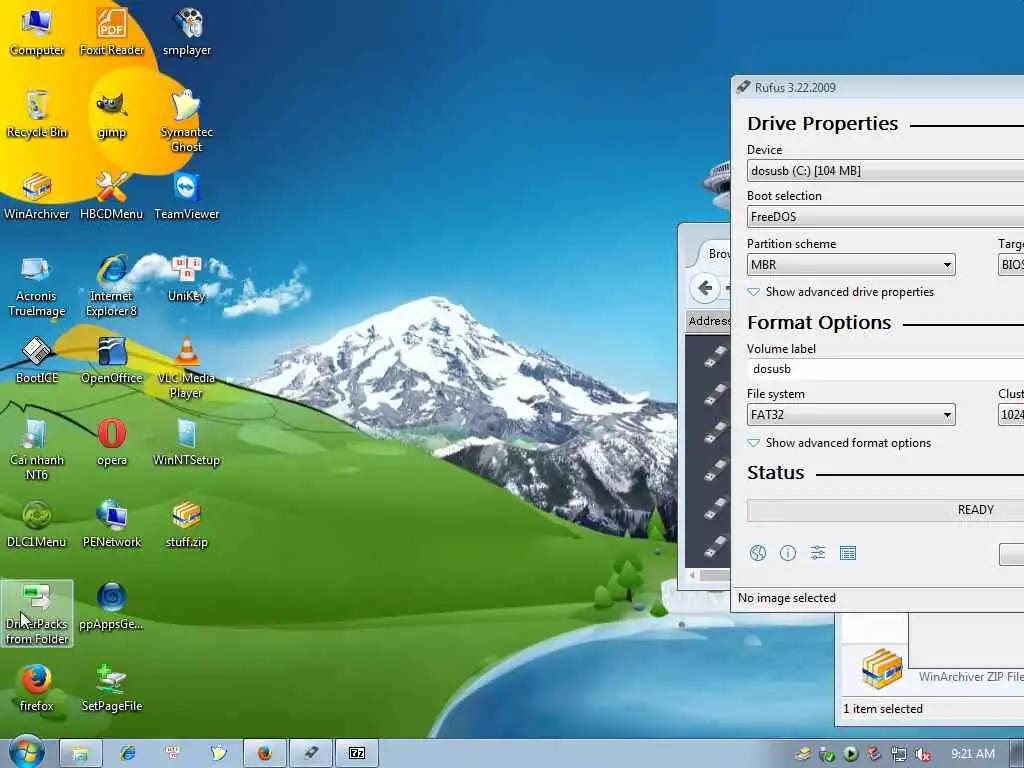Open Rufus language globe icon
The image size is (1024, 768).
tap(758, 554)
